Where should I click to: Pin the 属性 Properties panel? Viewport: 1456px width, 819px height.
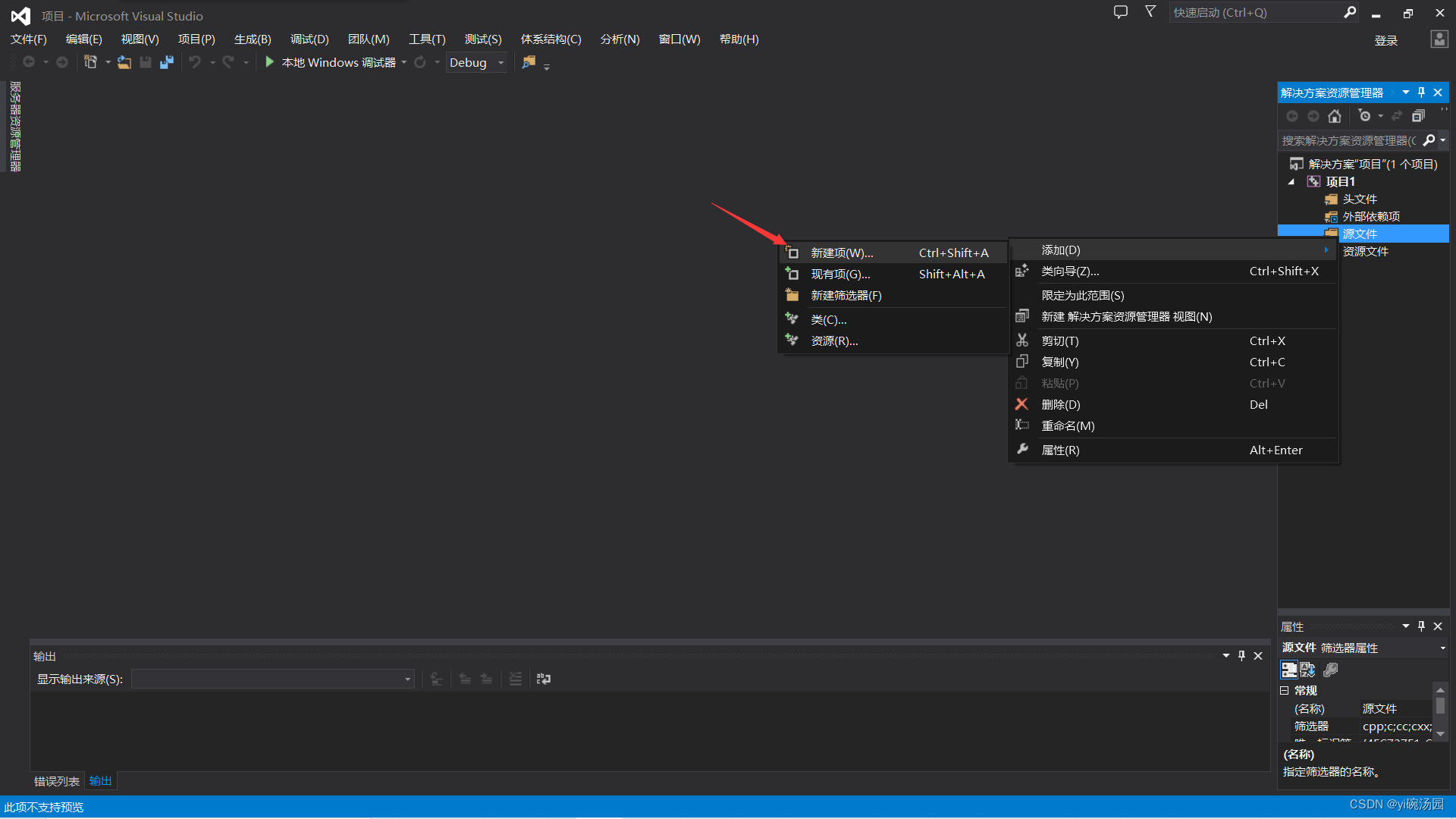[1421, 626]
